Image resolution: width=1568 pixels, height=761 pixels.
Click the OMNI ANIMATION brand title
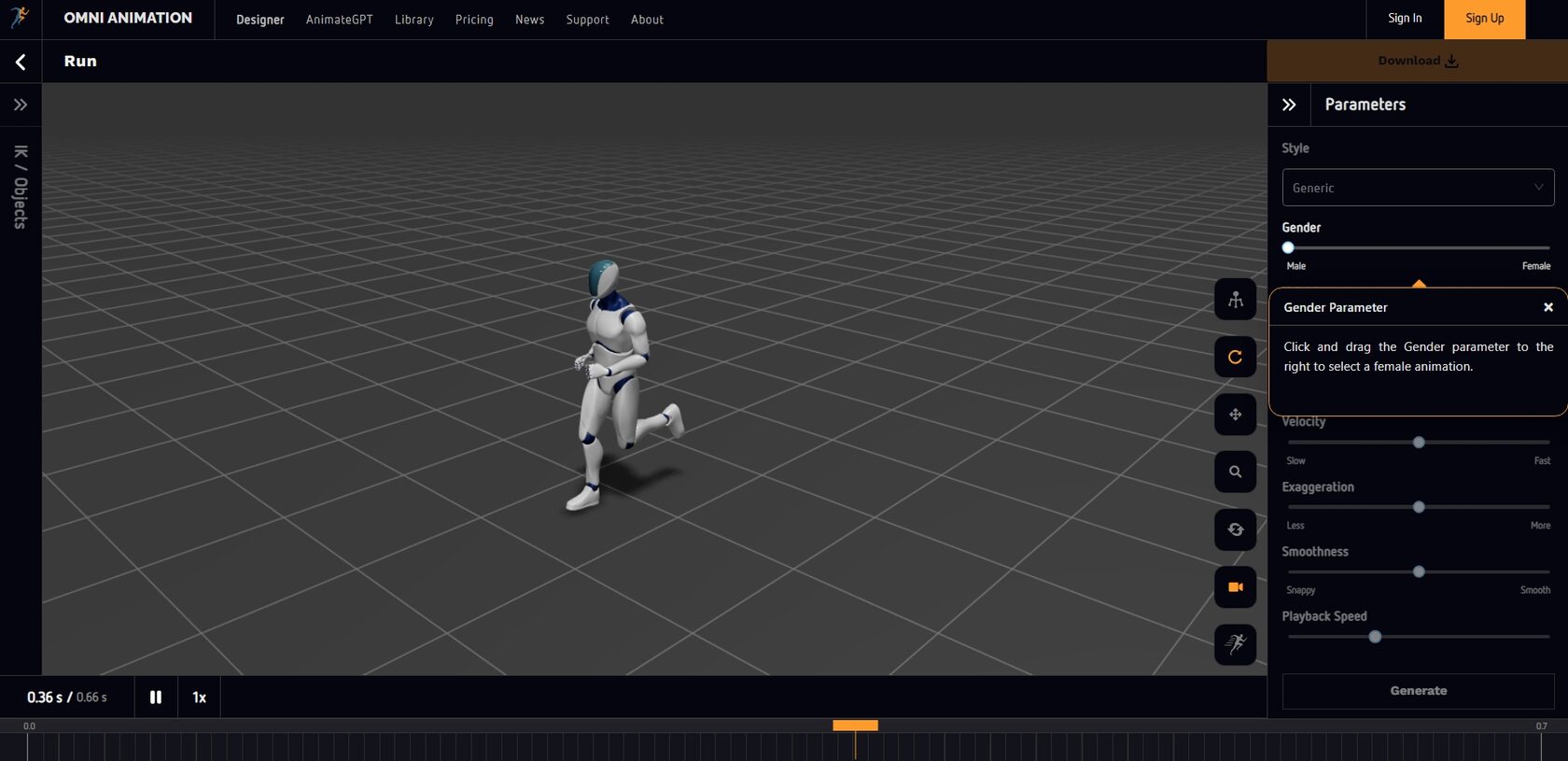(x=128, y=18)
